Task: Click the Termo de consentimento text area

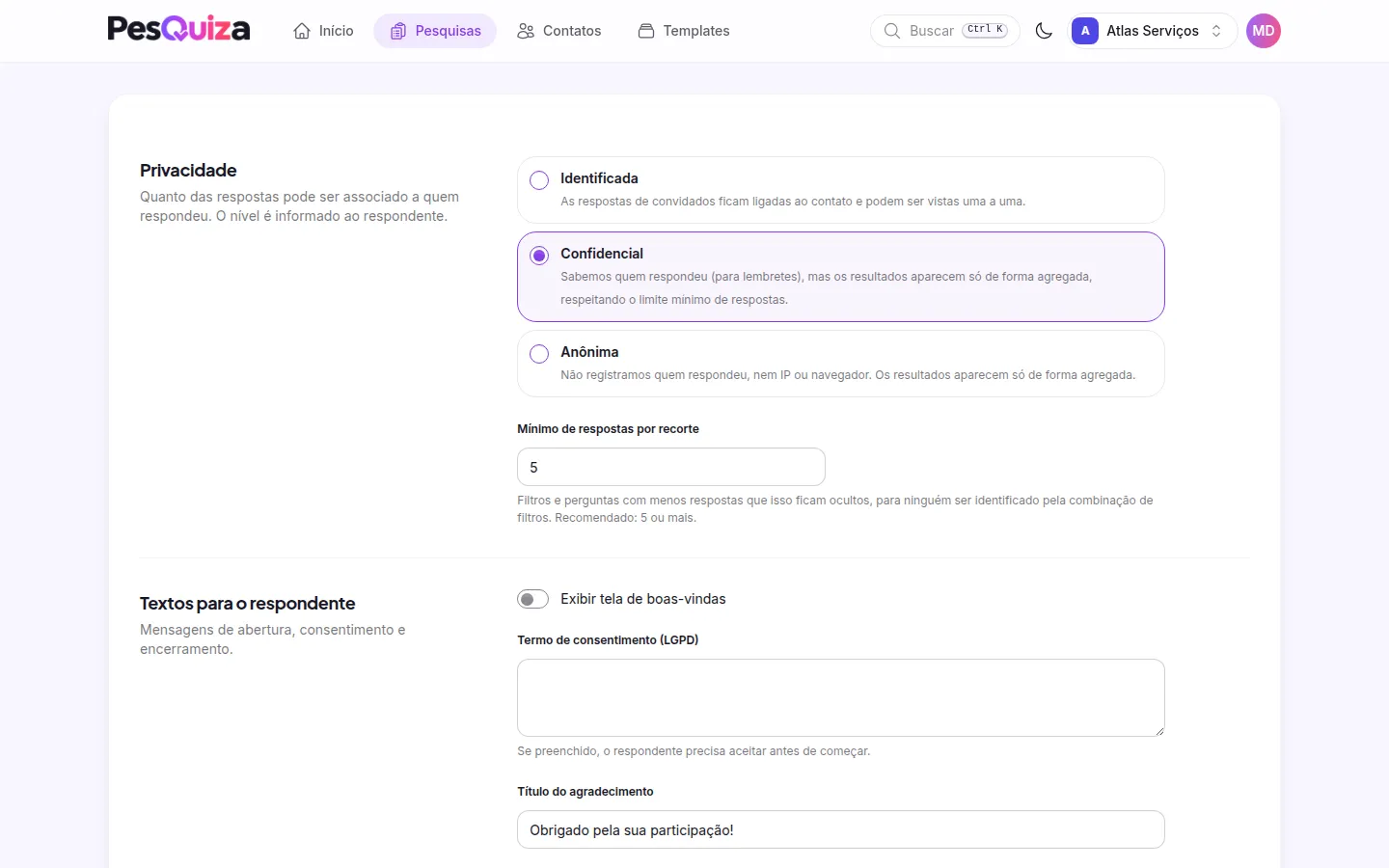Action: pyautogui.click(x=841, y=698)
